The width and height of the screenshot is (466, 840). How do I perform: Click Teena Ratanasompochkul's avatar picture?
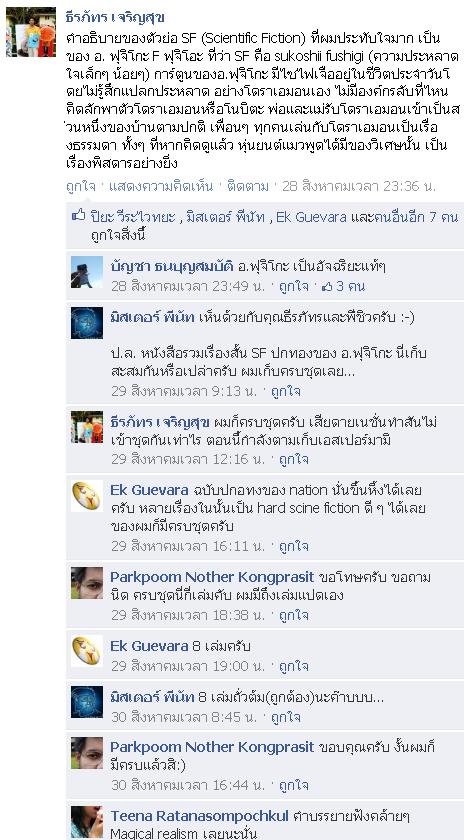(87, 822)
